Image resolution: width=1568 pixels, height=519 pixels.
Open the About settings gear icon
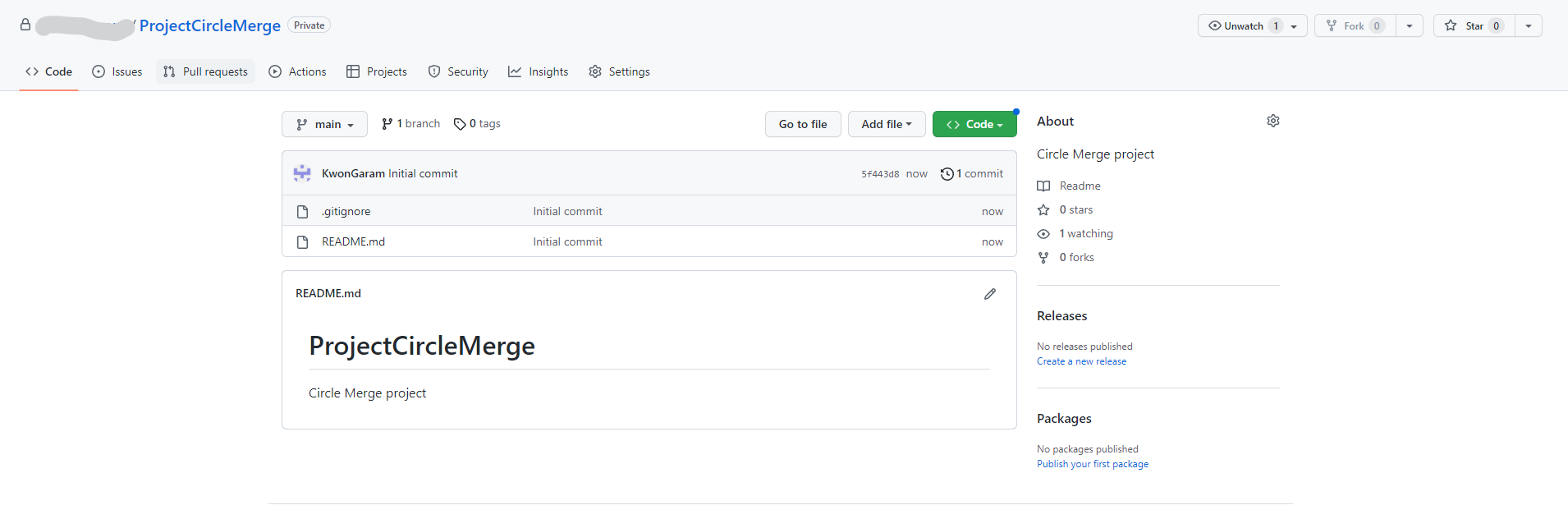click(1273, 121)
